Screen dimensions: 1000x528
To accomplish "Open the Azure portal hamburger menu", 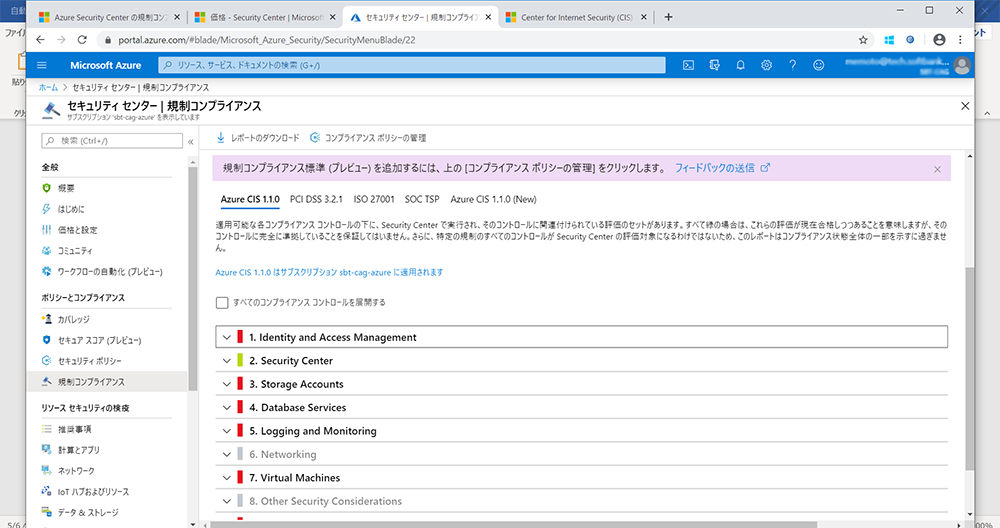I will pyautogui.click(x=42, y=65).
